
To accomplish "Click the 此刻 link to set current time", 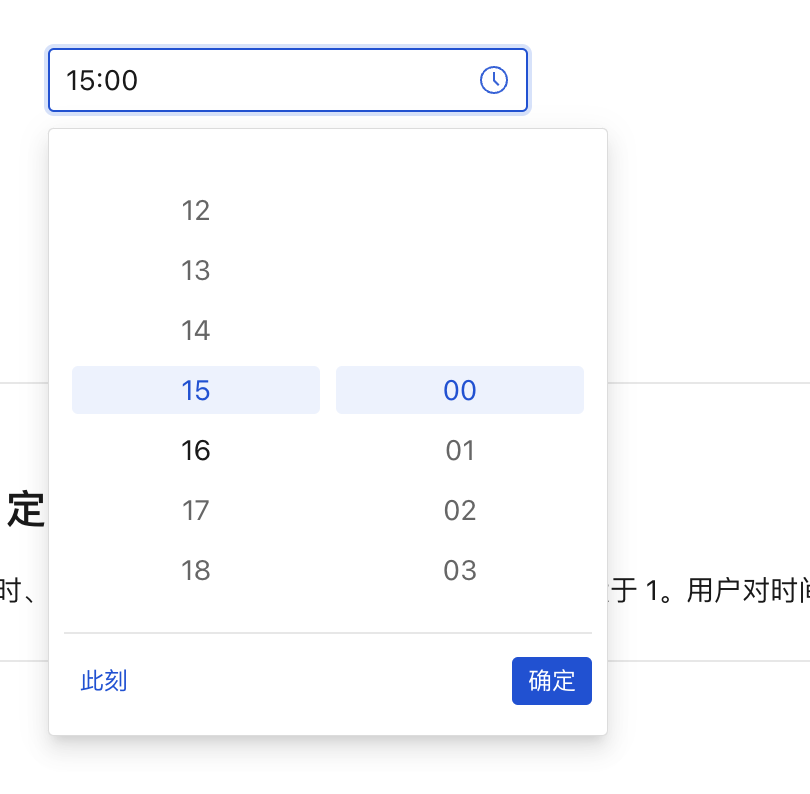I will point(103,681).
